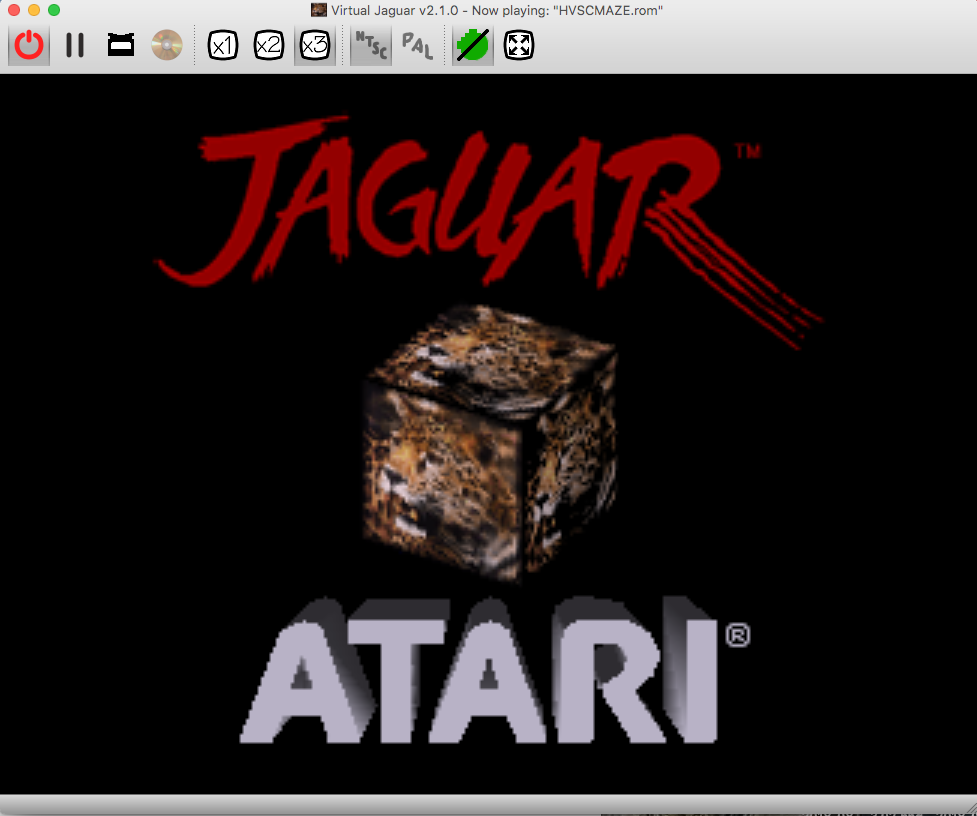Image resolution: width=977 pixels, height=816 pixels.
Task: Select the x3 zoom scale
Action: tap(314, 45)
